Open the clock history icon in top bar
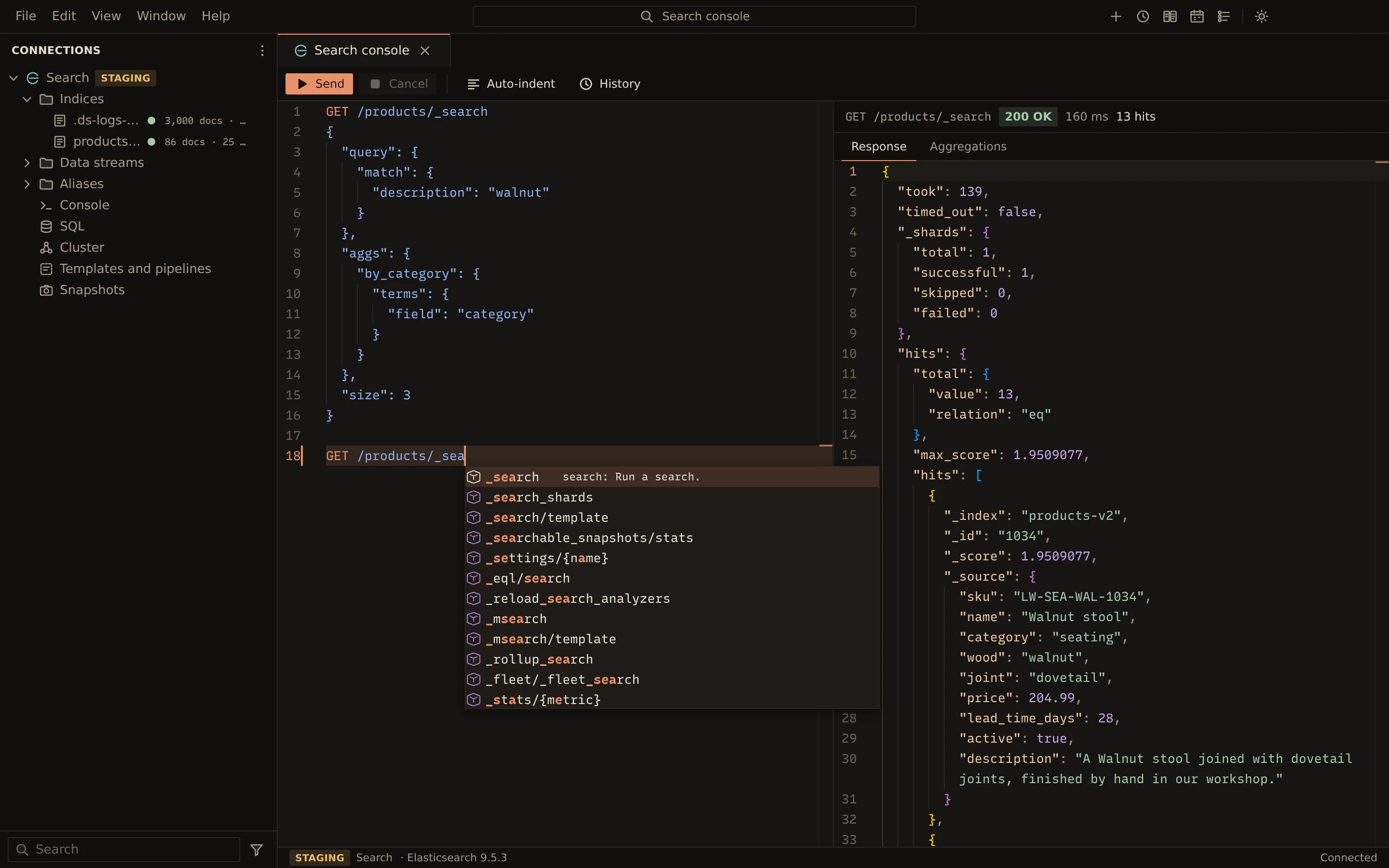 click(1142, 16)
